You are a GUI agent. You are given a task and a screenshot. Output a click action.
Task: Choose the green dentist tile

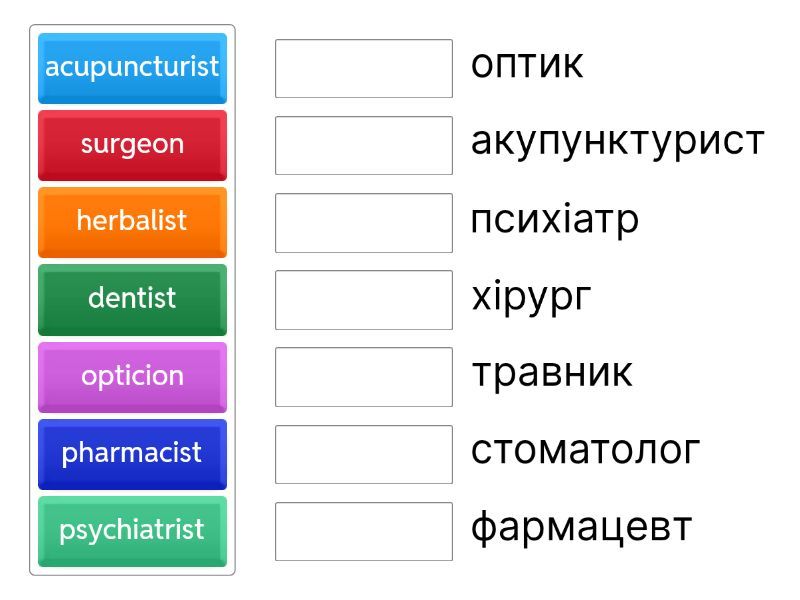(132, 299)
